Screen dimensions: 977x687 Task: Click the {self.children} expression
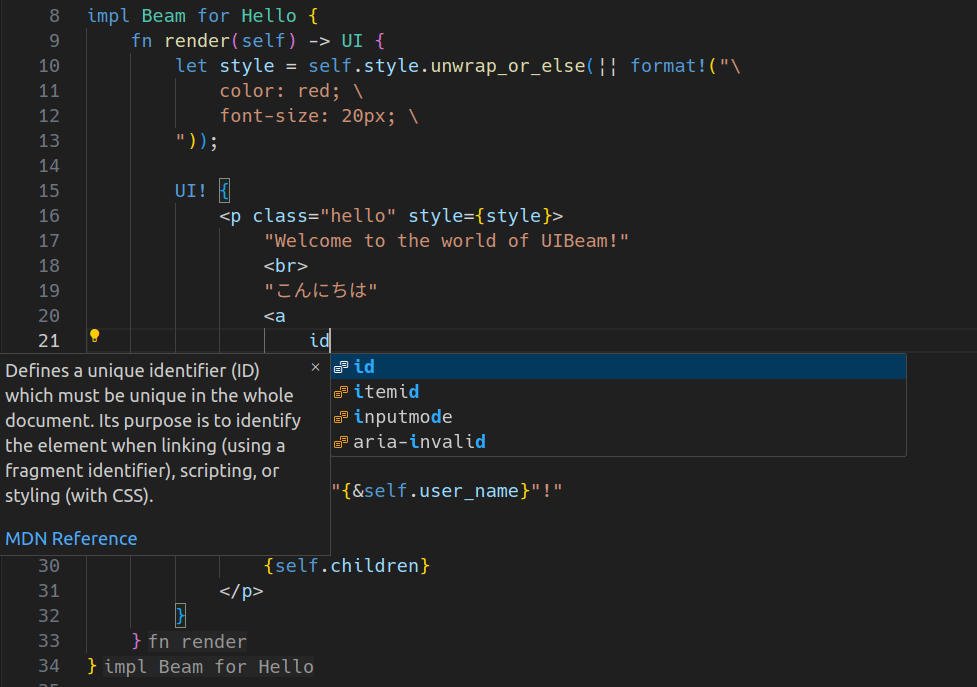pyautogui.click(x=346, y=566)
